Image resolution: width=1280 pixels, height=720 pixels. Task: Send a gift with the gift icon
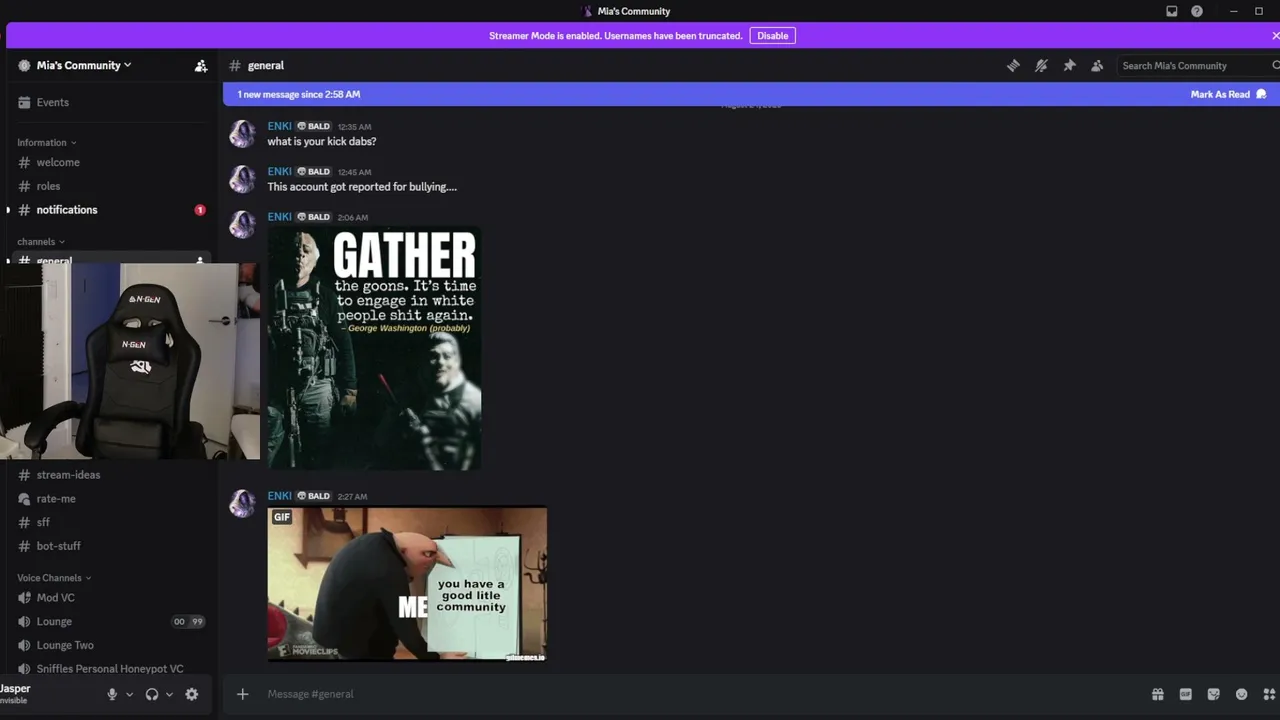1157,694
